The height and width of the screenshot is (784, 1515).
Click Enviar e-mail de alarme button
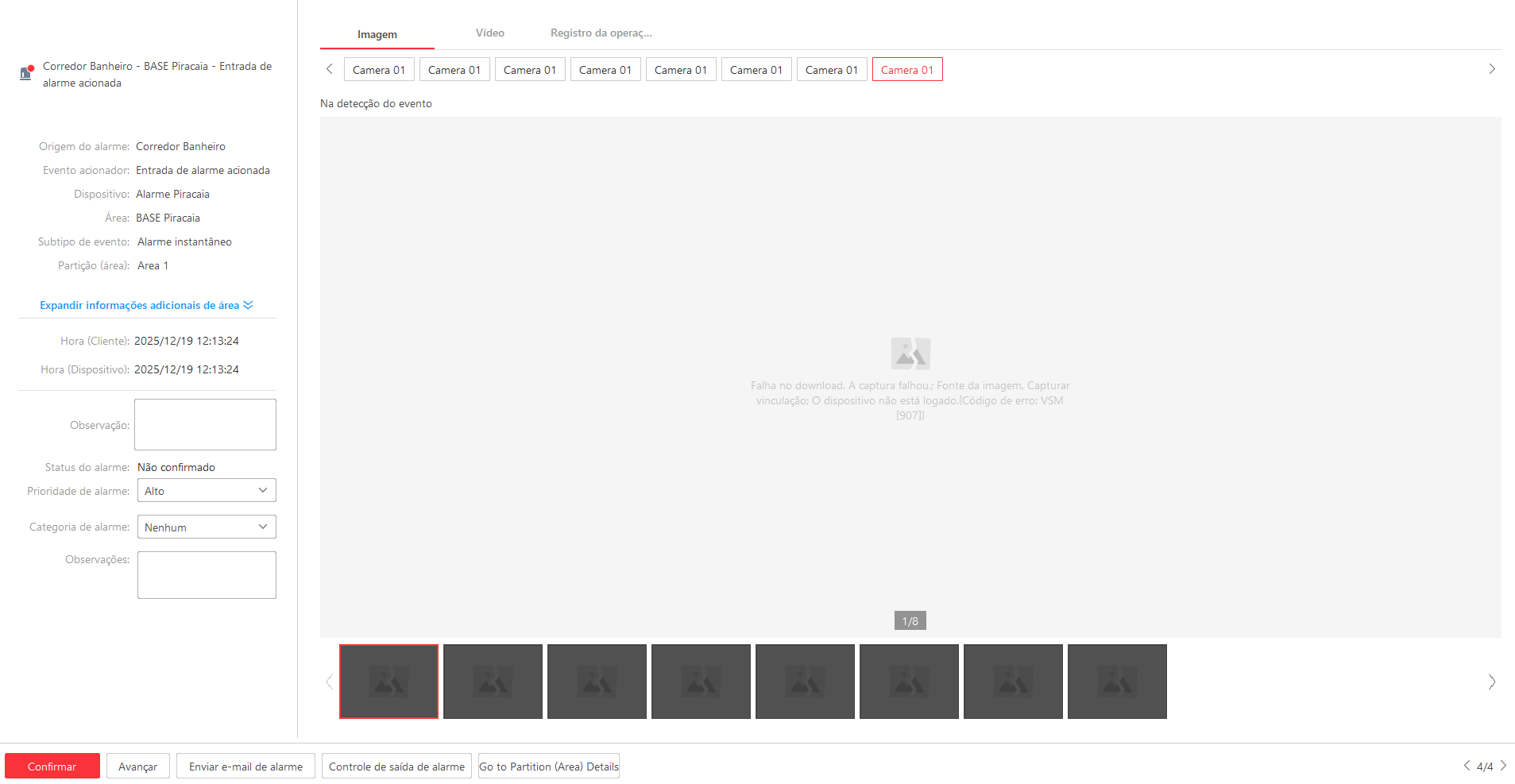[245, 767]
